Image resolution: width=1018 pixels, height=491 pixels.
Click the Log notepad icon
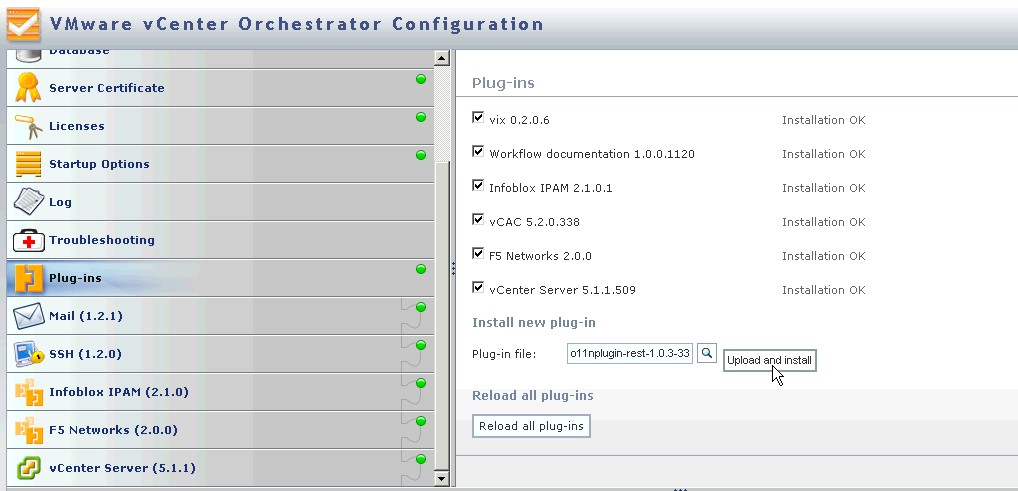click(x=28, y=202)
